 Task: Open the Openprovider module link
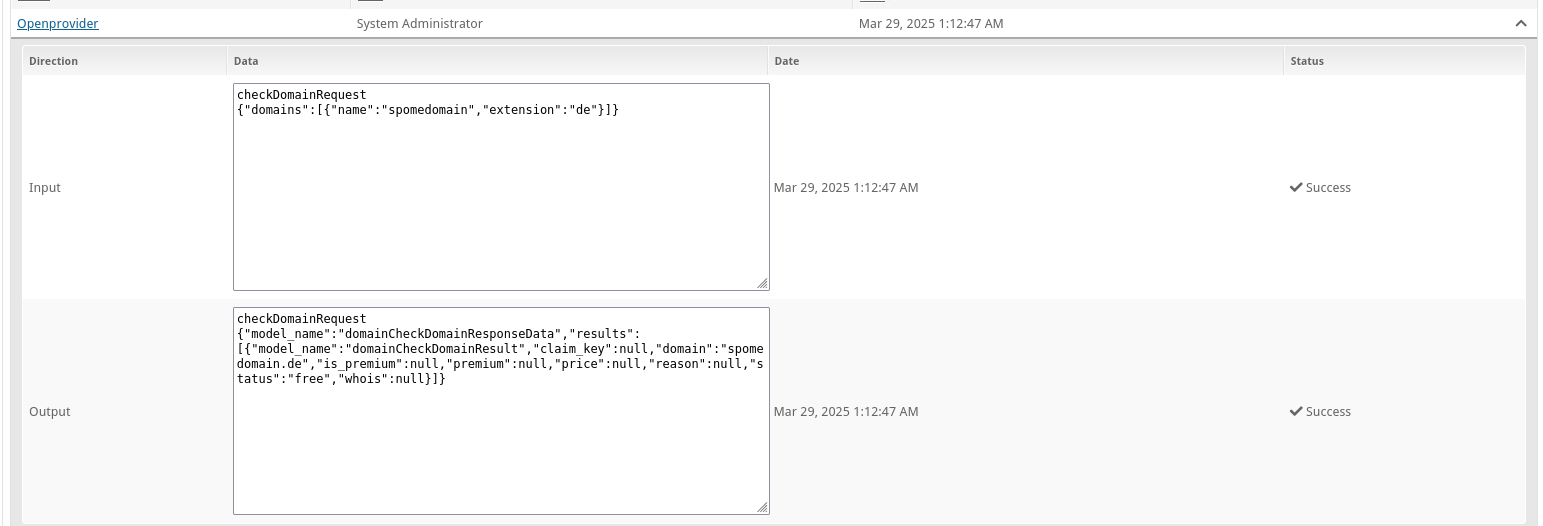(58, 23)
